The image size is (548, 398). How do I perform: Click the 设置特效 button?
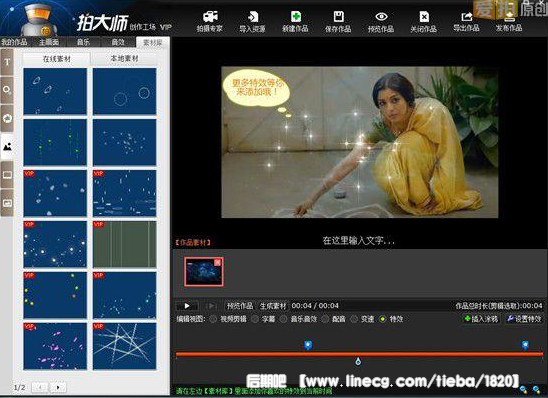pyautogui.click(x=524, y=319)
